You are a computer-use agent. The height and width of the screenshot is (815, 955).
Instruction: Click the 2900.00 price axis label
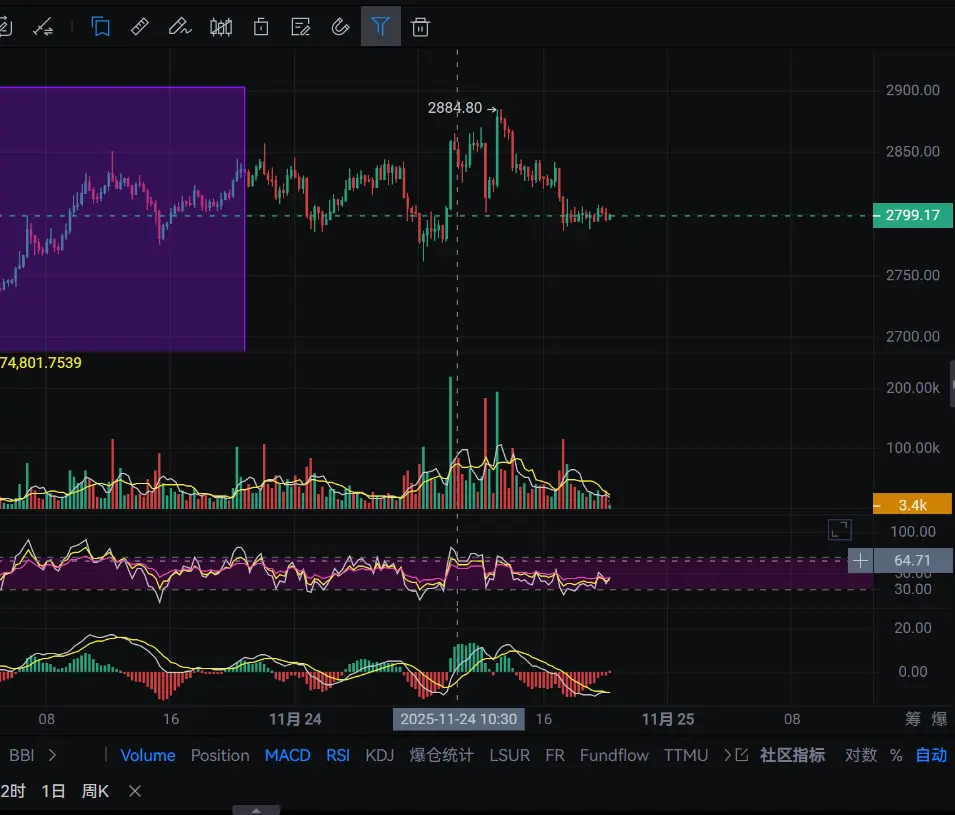[912, 90]
